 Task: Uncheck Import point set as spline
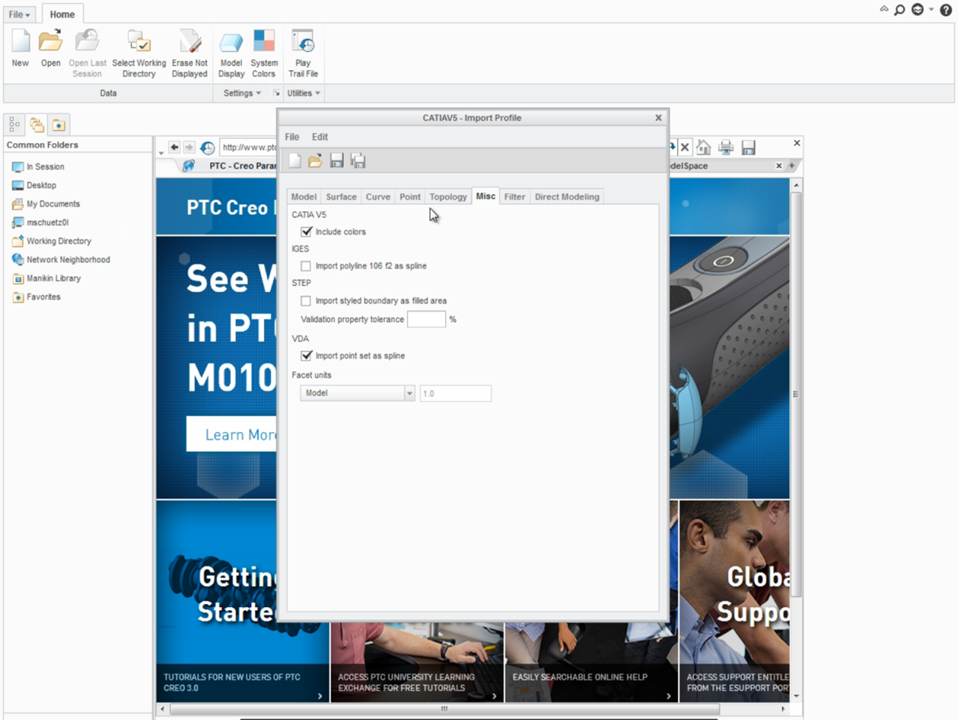tap(306, 356)
